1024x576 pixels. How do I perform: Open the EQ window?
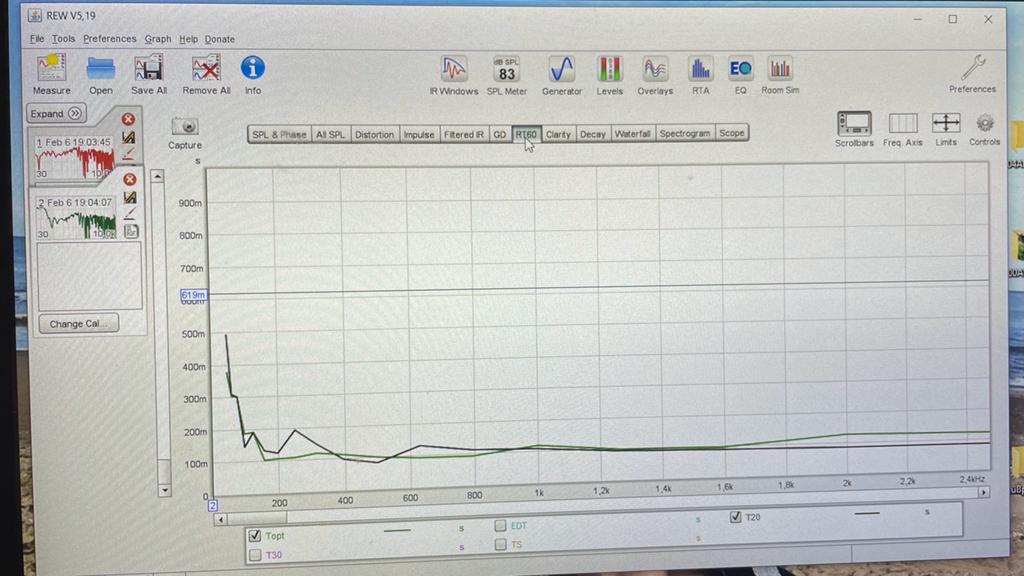[x=740, y=70]
